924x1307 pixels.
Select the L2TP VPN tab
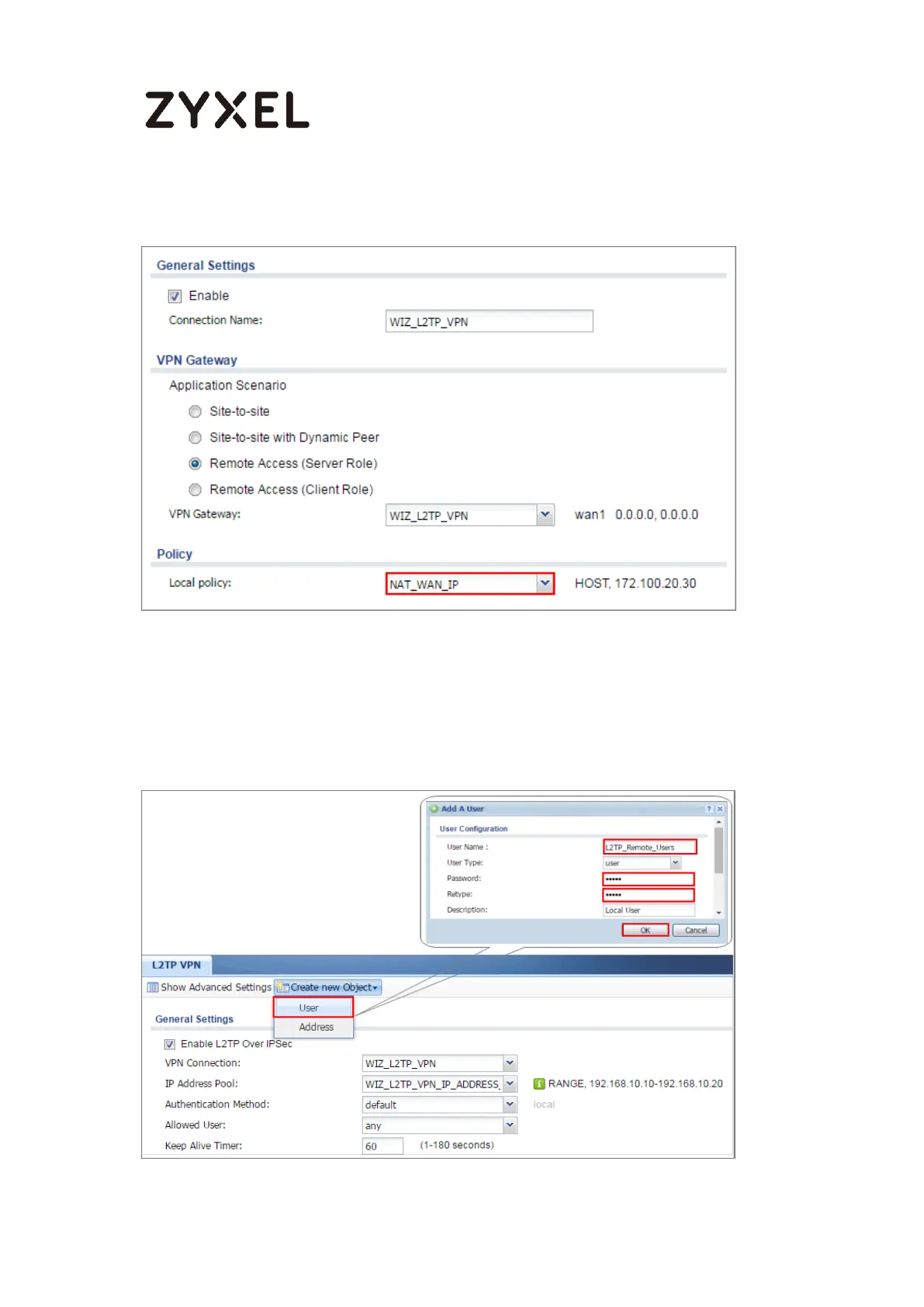click(x=177, y=965)
